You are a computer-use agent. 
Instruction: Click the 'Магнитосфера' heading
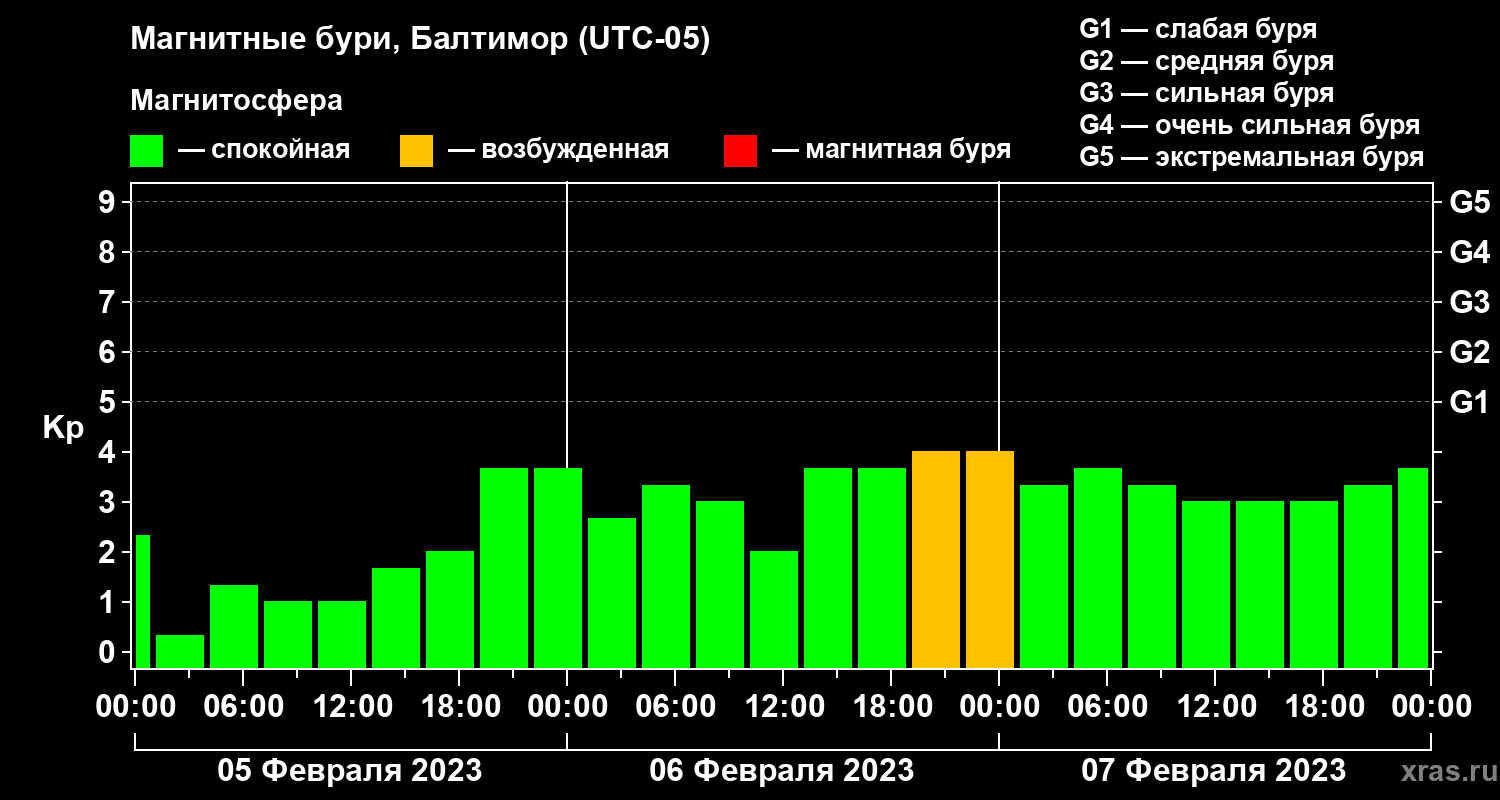pos(236,101)
